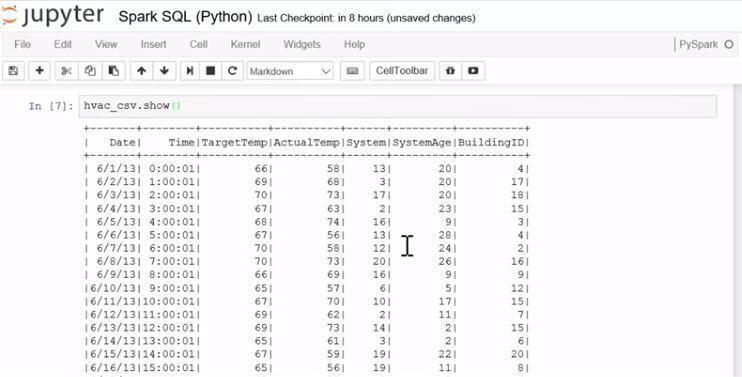
Task: Move the selected cell down
Action: [164, 71]
